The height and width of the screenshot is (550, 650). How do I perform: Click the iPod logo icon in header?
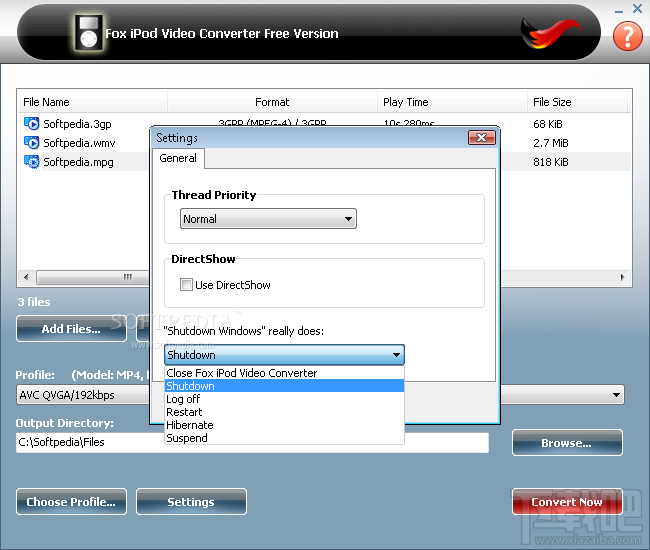89,33
